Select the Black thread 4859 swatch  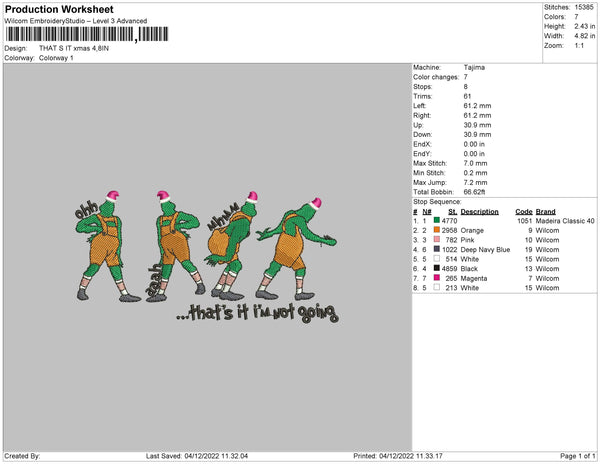point(437,269)
